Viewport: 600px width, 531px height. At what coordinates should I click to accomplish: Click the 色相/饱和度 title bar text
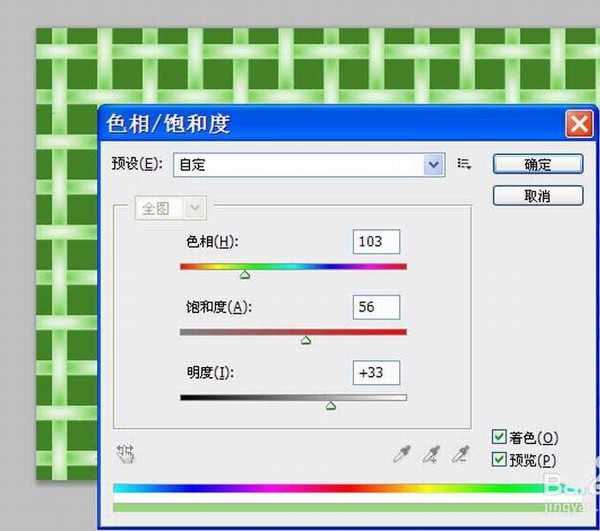point(168,124)
